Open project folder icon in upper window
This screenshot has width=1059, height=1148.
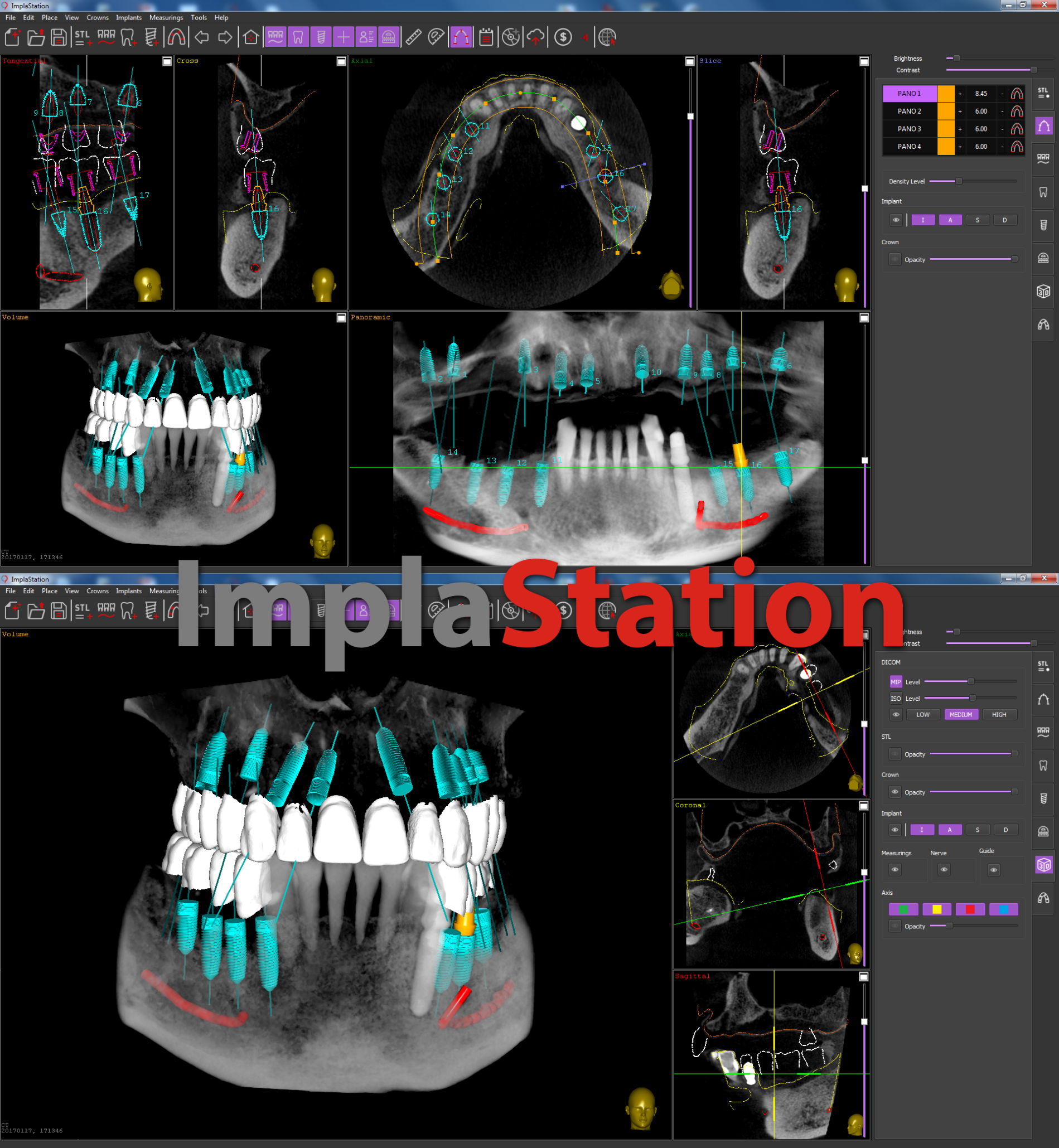tap(36, 37)
